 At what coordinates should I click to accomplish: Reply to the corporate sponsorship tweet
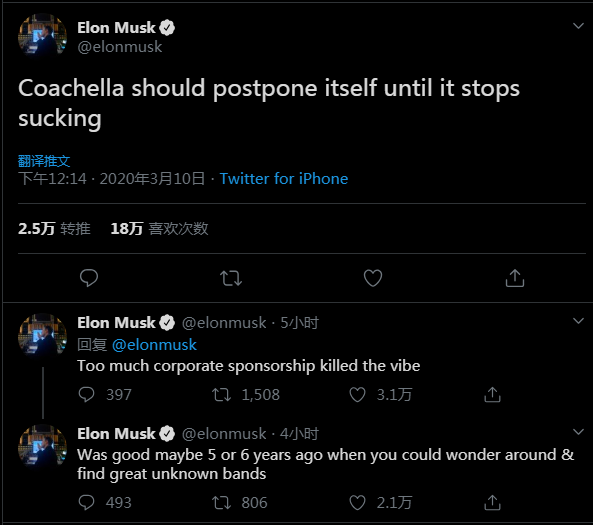pyautogui.click(x=86, y=395)
